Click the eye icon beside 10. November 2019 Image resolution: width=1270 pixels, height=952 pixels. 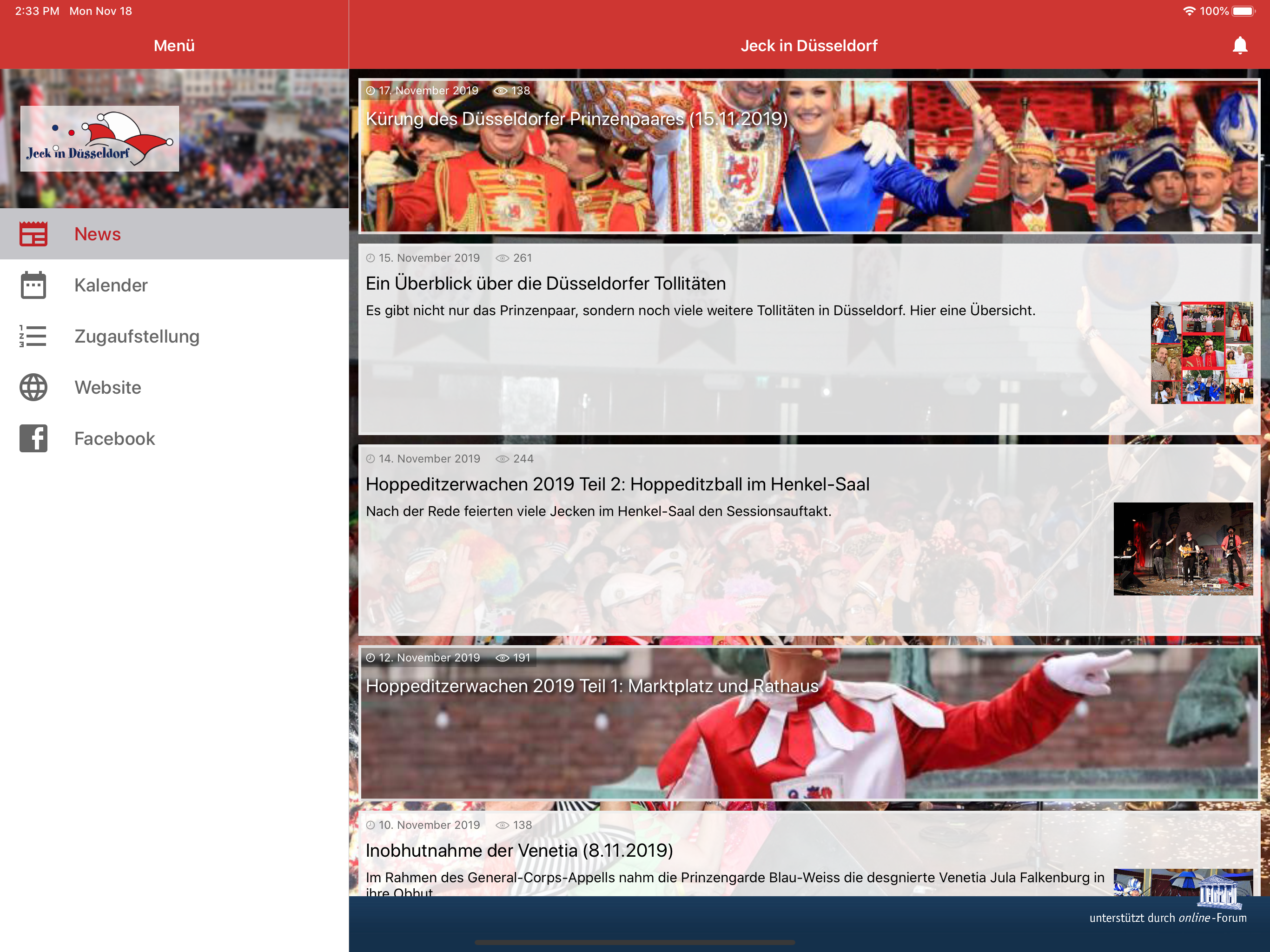(x=503, y=825)
